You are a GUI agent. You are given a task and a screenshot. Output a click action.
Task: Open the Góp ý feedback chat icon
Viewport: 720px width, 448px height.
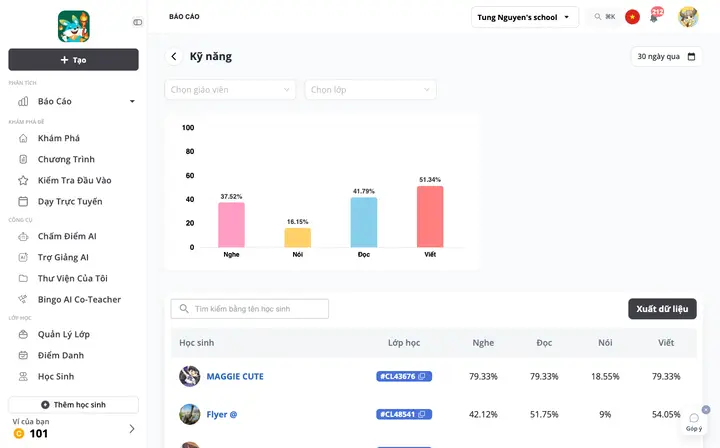coord(694,418)
